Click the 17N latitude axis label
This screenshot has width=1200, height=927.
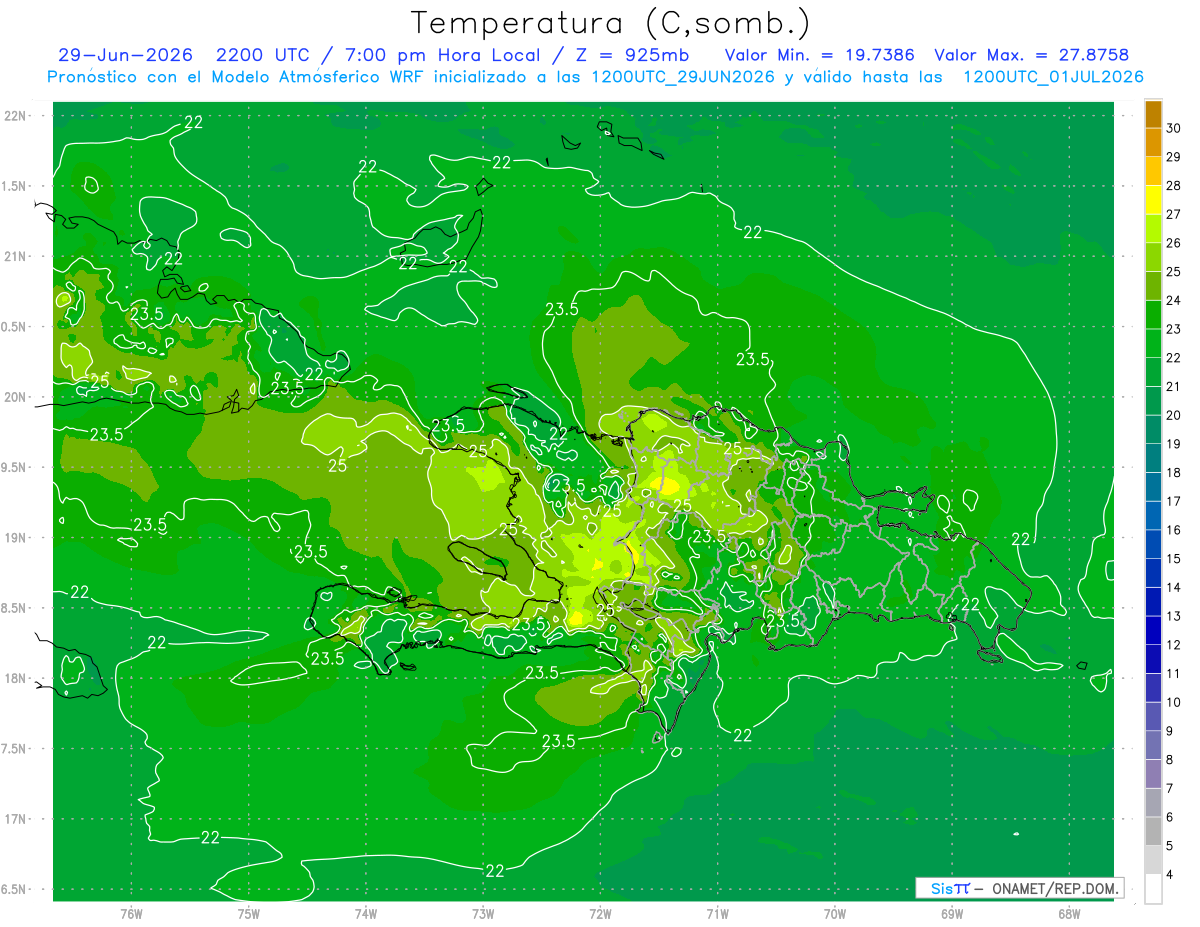(15, 820)
